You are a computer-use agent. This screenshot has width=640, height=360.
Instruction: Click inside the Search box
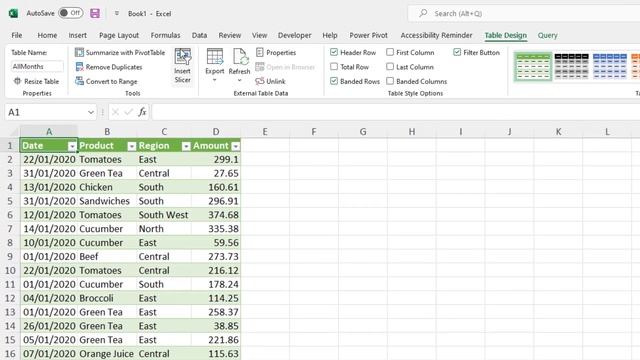pos(524,13)
